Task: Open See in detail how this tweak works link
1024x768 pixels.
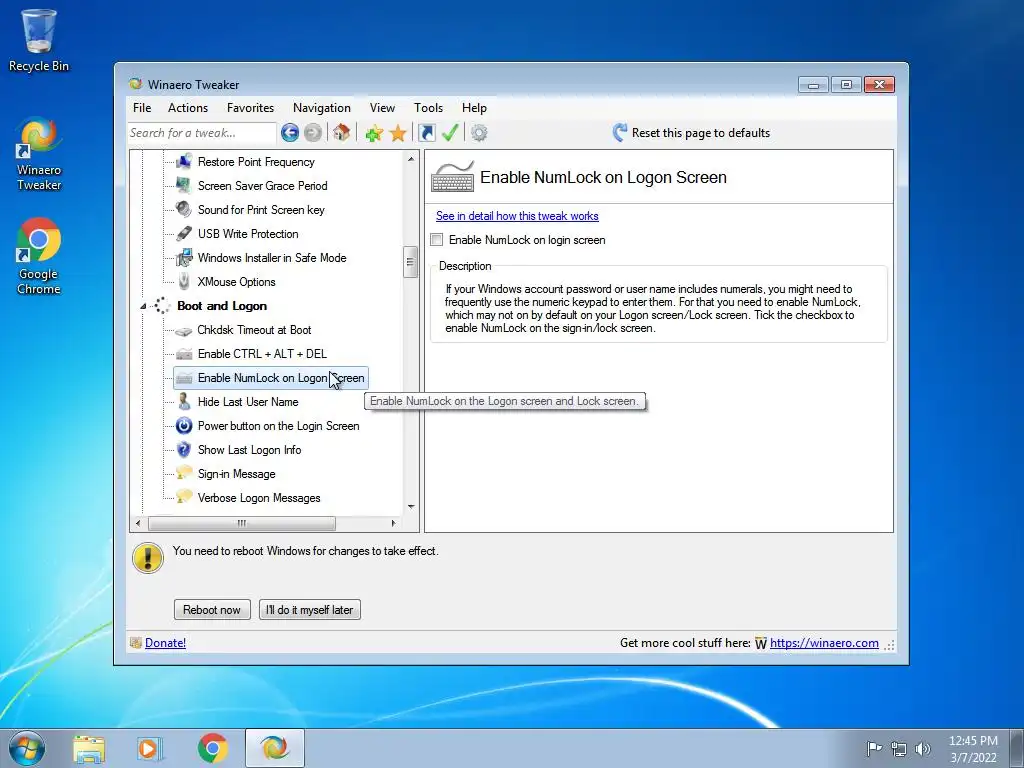Action: 517,216
